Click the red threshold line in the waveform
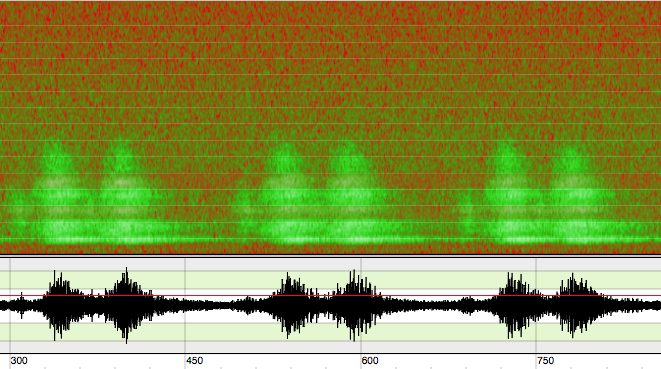Viewport: 661px width, 369px height. [330, 296]
